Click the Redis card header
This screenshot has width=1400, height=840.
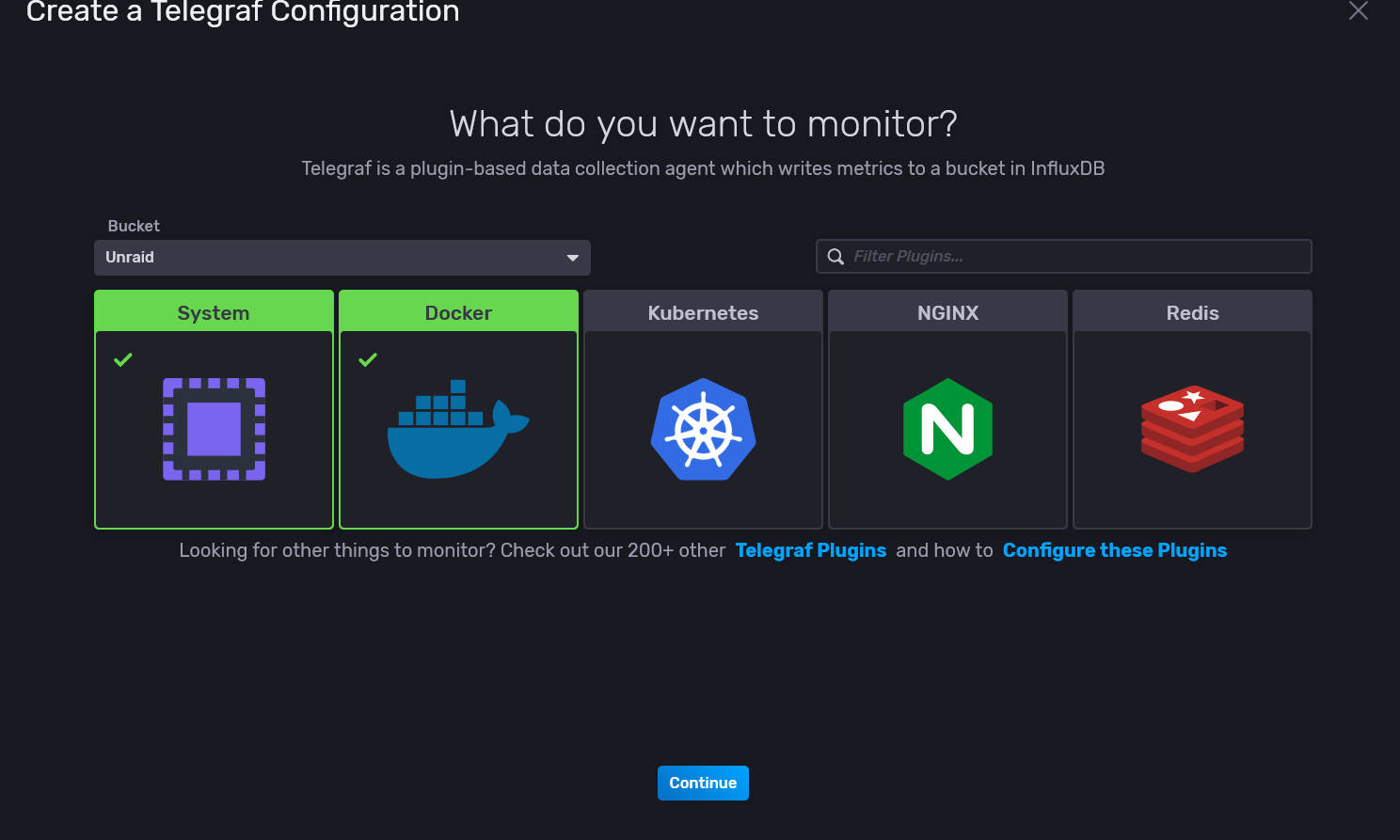[1192, 312]
